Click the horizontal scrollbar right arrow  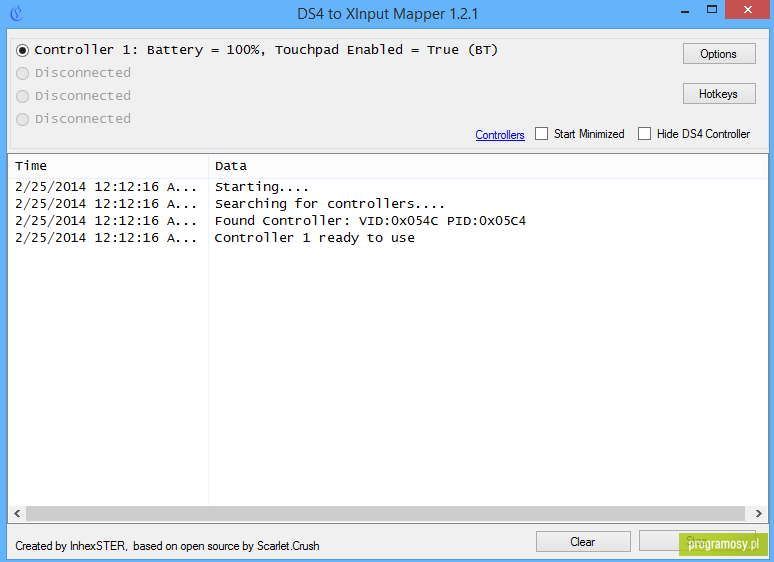759,513
